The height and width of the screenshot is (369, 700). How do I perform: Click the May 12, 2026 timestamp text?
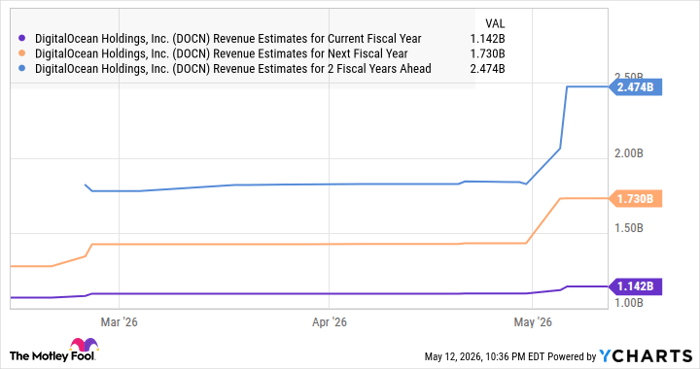coord(484,357)
